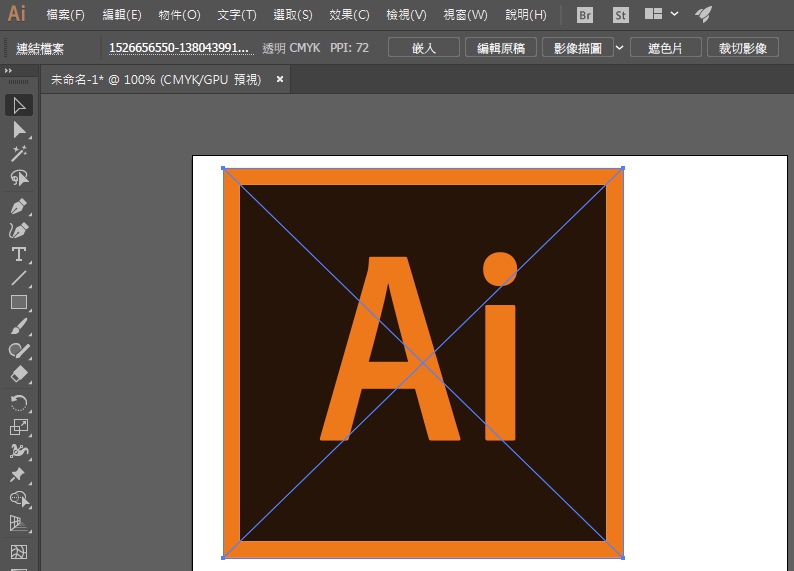Screen dimensions: 794x571
Task: Click the 裁切影像 button
Action: (743, 48)
